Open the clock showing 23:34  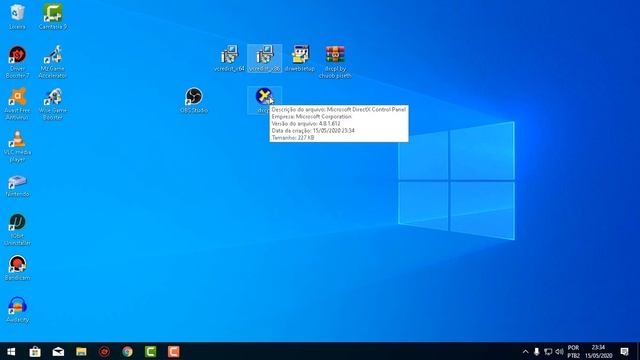tap(598, 351)
